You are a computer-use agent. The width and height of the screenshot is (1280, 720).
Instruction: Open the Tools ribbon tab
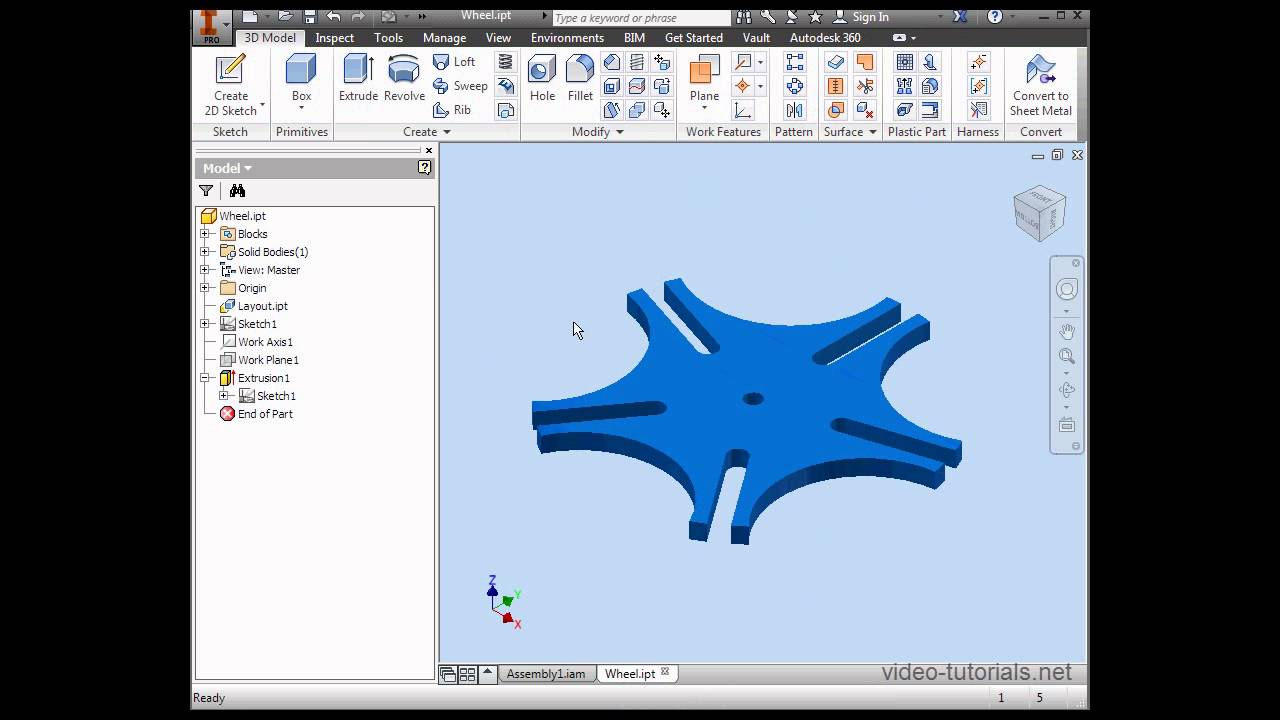click(x=389, y=38)
